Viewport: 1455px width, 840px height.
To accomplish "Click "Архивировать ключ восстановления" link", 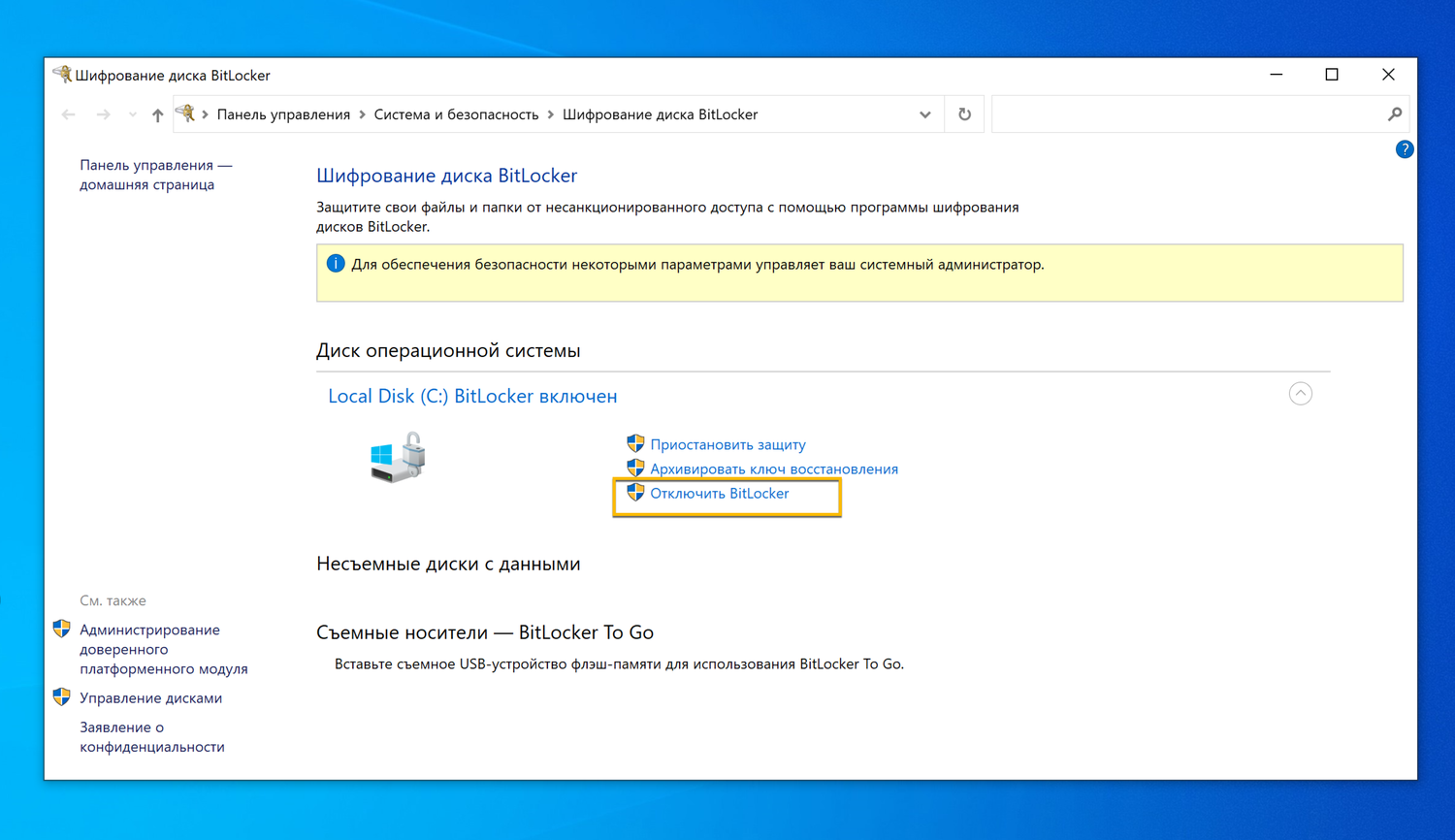I will click(x=774, y=468).
